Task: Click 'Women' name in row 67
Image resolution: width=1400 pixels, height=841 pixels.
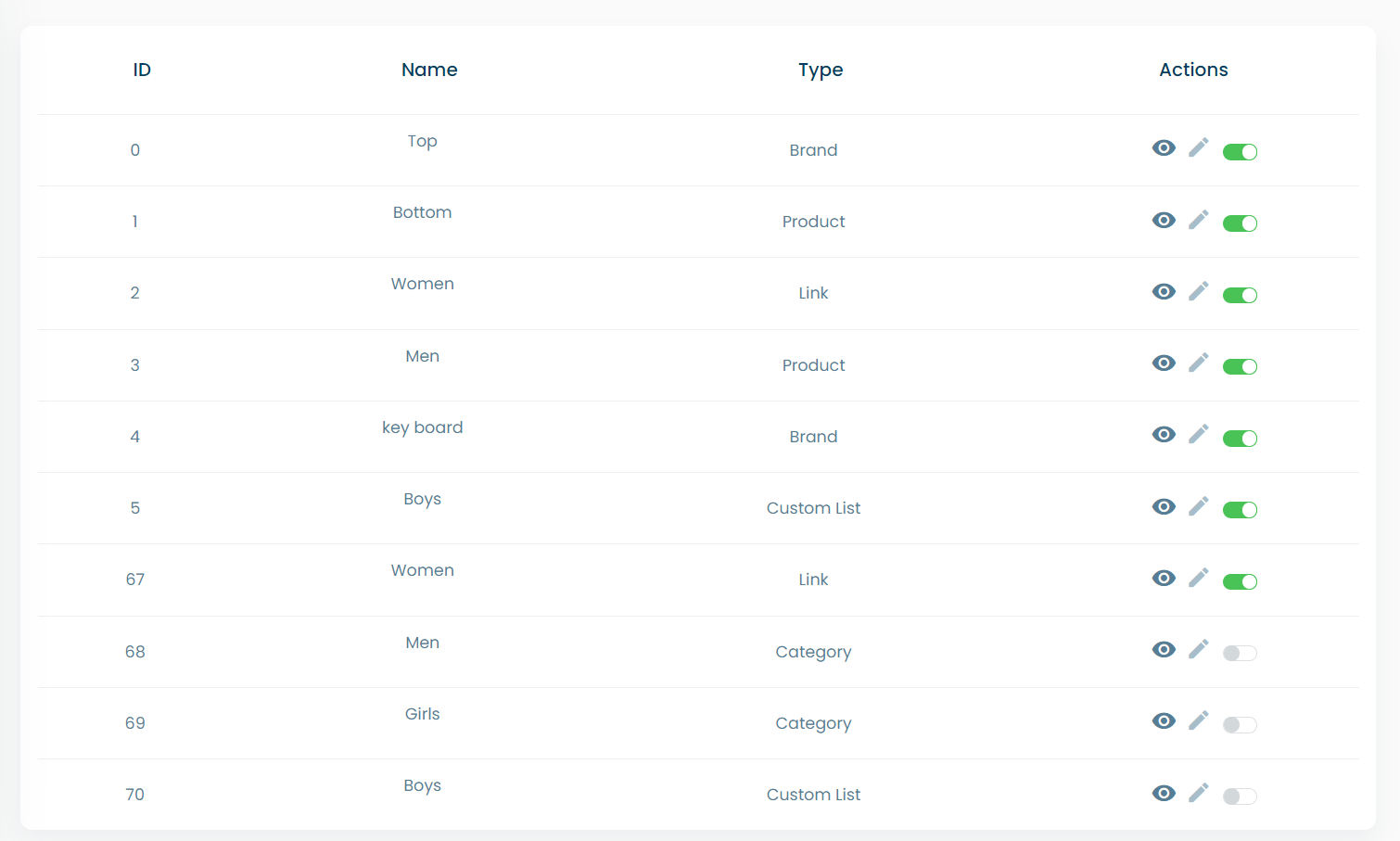Action: click(x=422, y=570)
